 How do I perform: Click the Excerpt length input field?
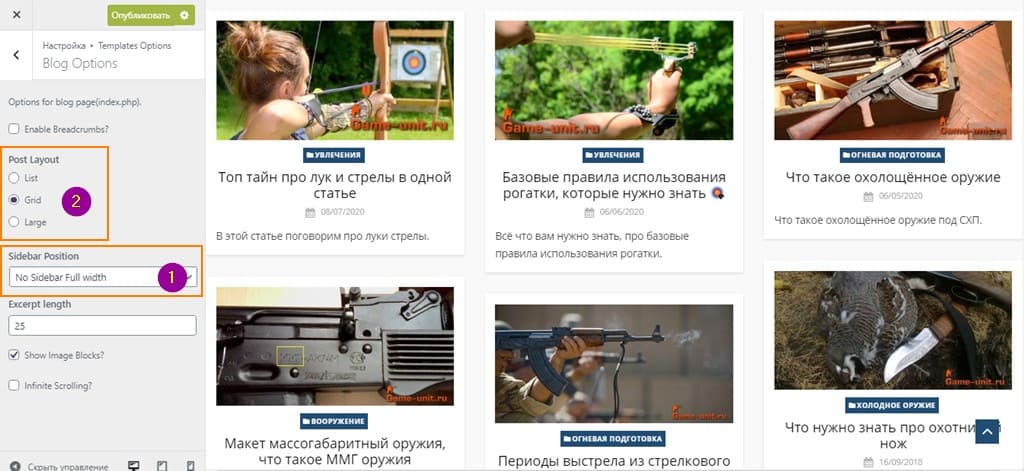click(103, 325)
